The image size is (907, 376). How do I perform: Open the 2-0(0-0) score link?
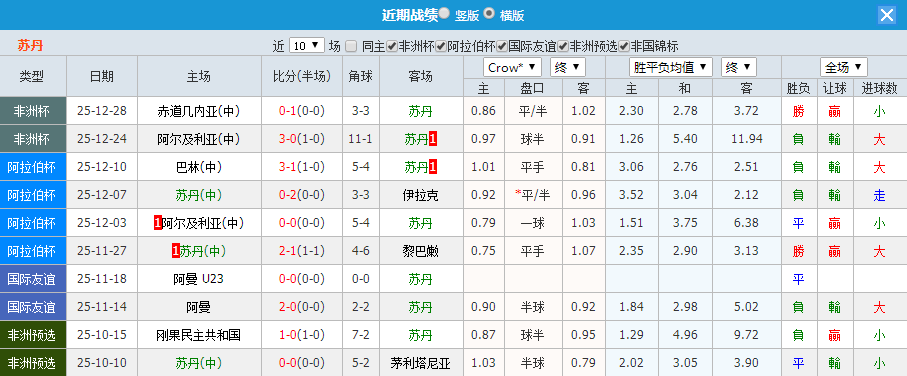[302, 307]
